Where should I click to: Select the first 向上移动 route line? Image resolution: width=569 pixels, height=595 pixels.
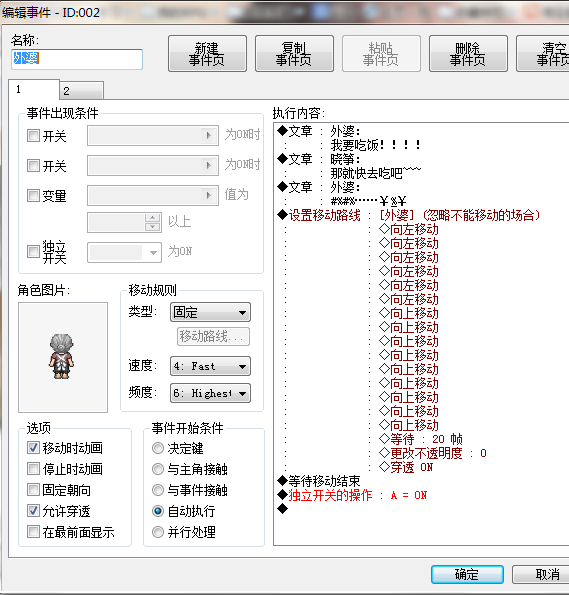(409, 313)
